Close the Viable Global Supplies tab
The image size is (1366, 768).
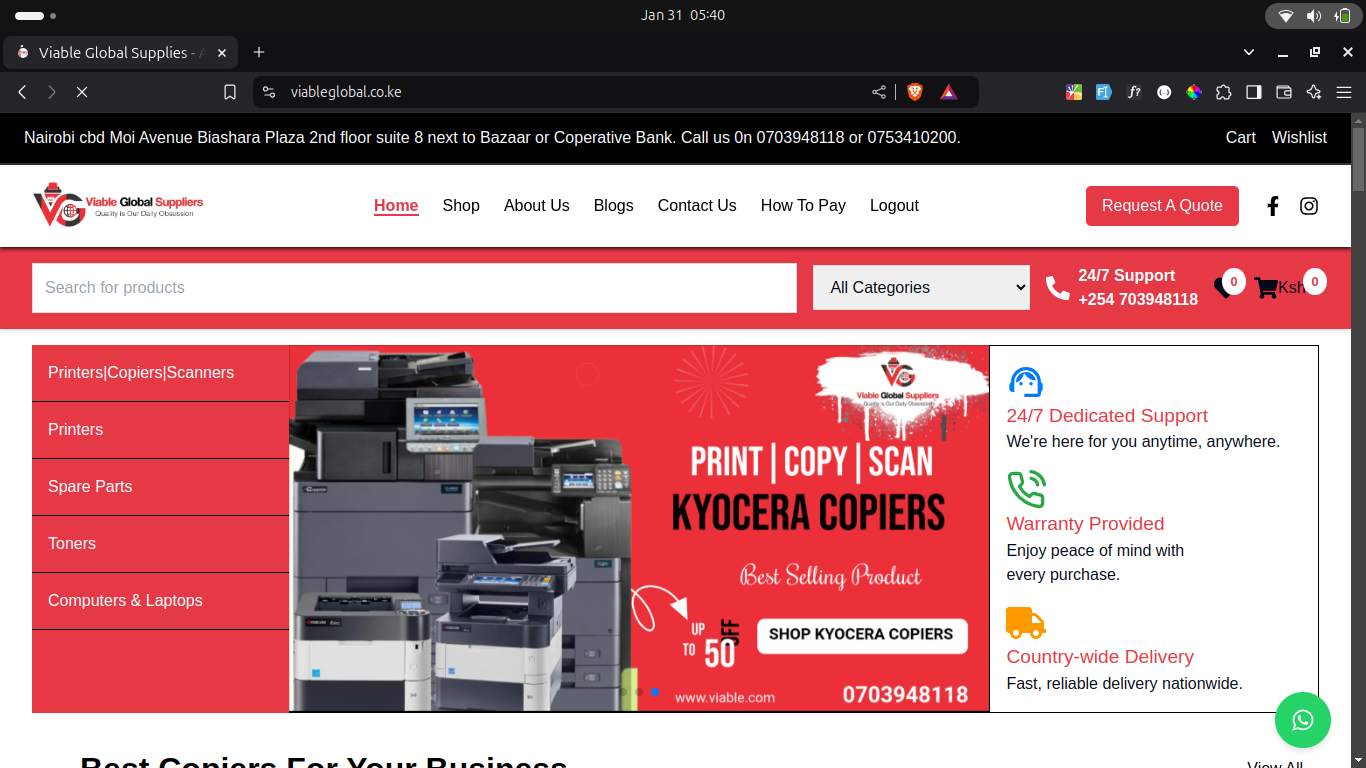(x=222, y=52)
